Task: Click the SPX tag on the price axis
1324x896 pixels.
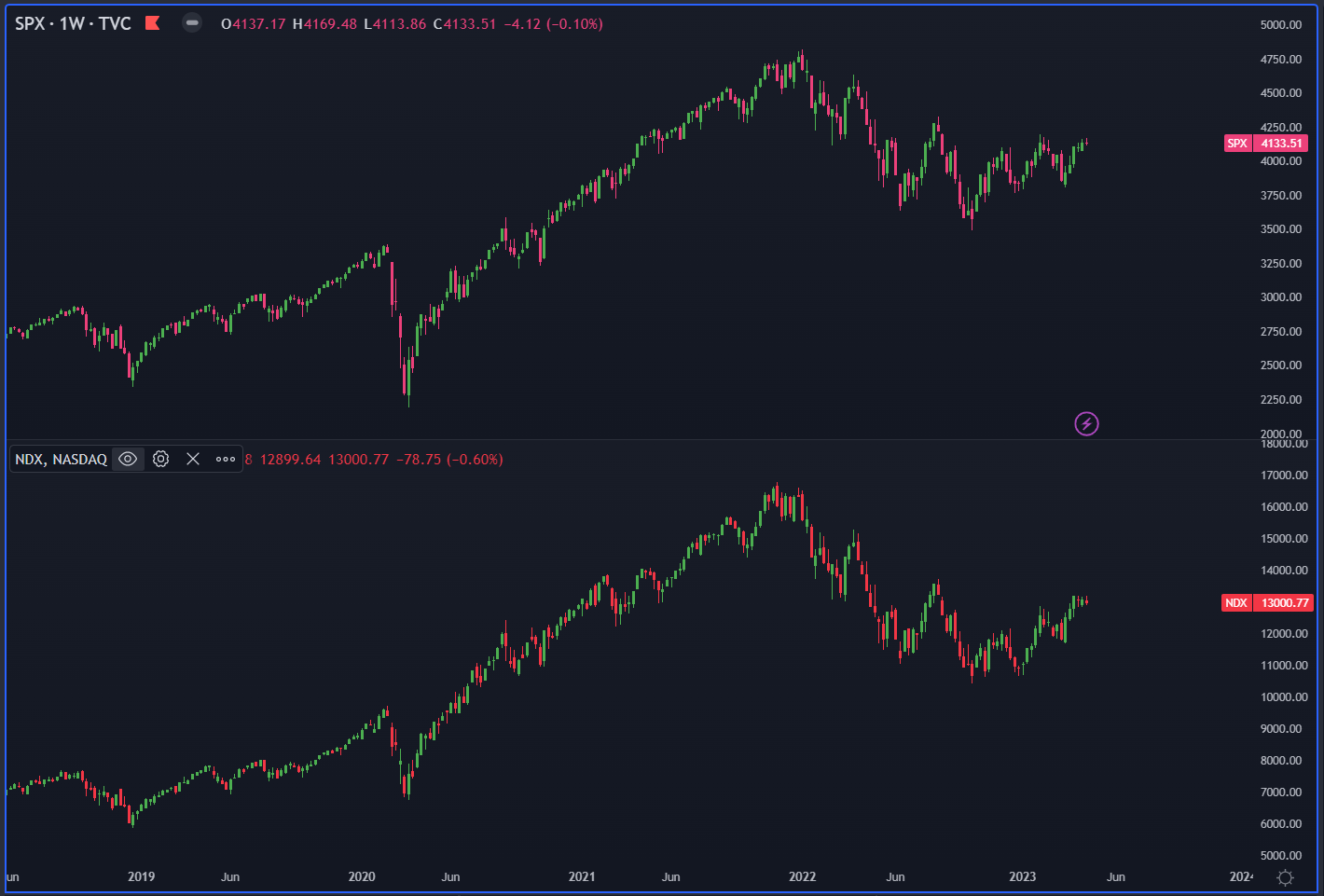Action: point(1237,144)
